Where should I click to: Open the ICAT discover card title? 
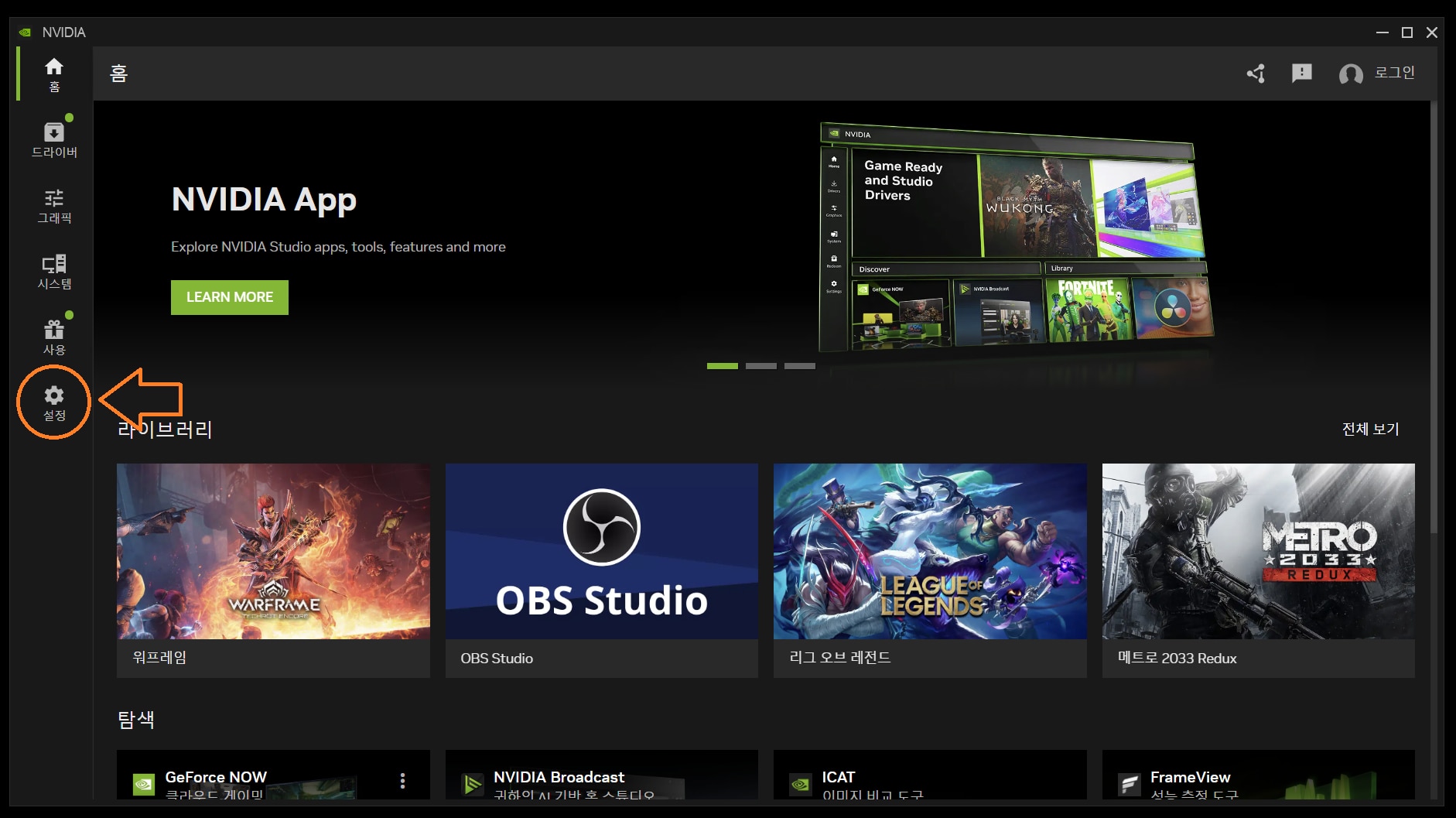point(838,777)
